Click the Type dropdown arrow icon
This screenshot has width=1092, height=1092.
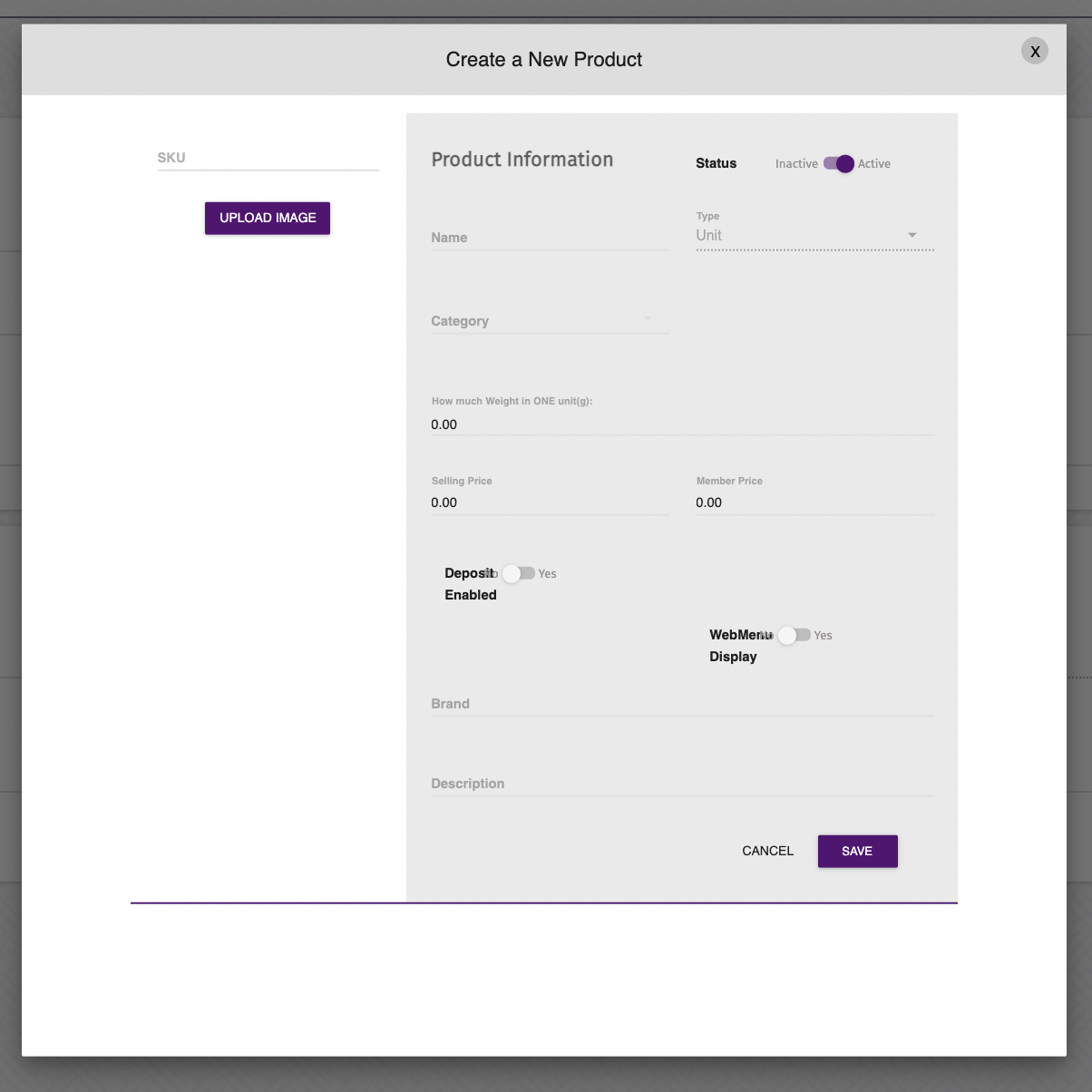pyautogui.click(x=912, y=235)
